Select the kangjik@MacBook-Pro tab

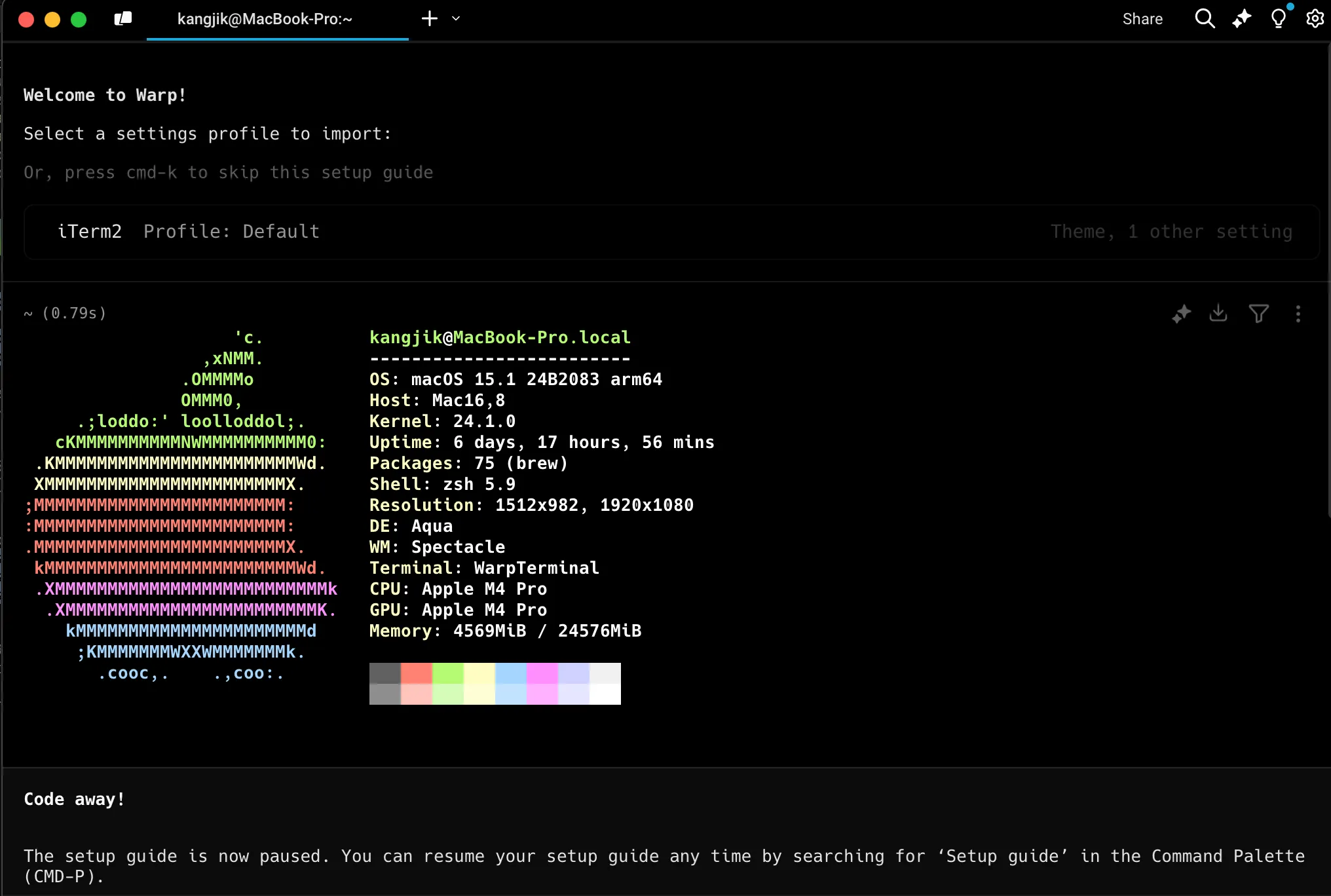pyautogui.click(x=265, y=19)
